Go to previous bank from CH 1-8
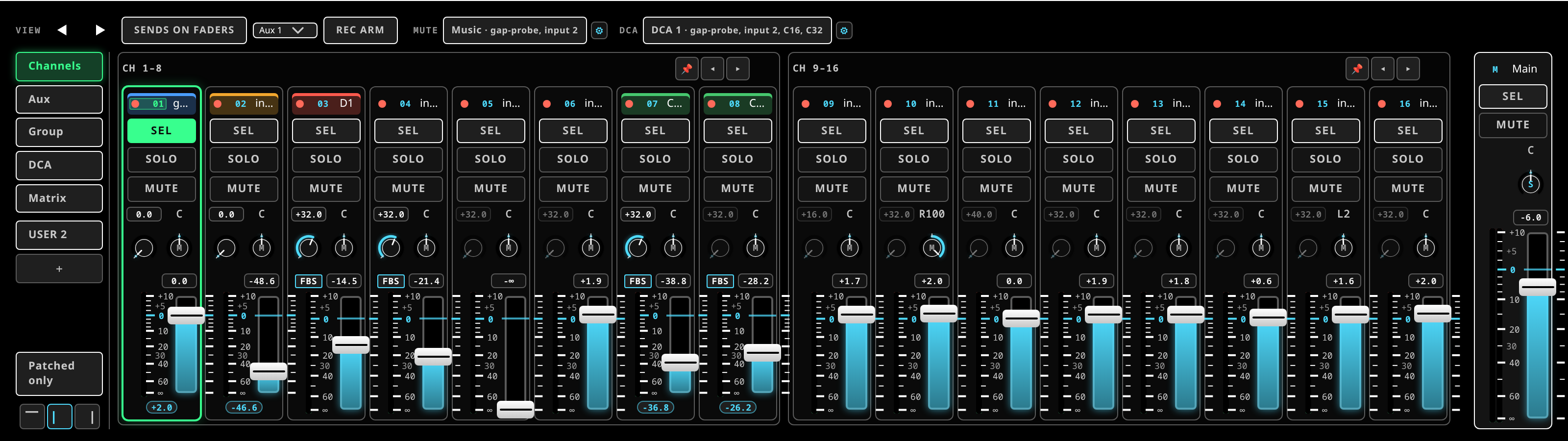Viewport: 1568px width, 441px height. (713, 69)
